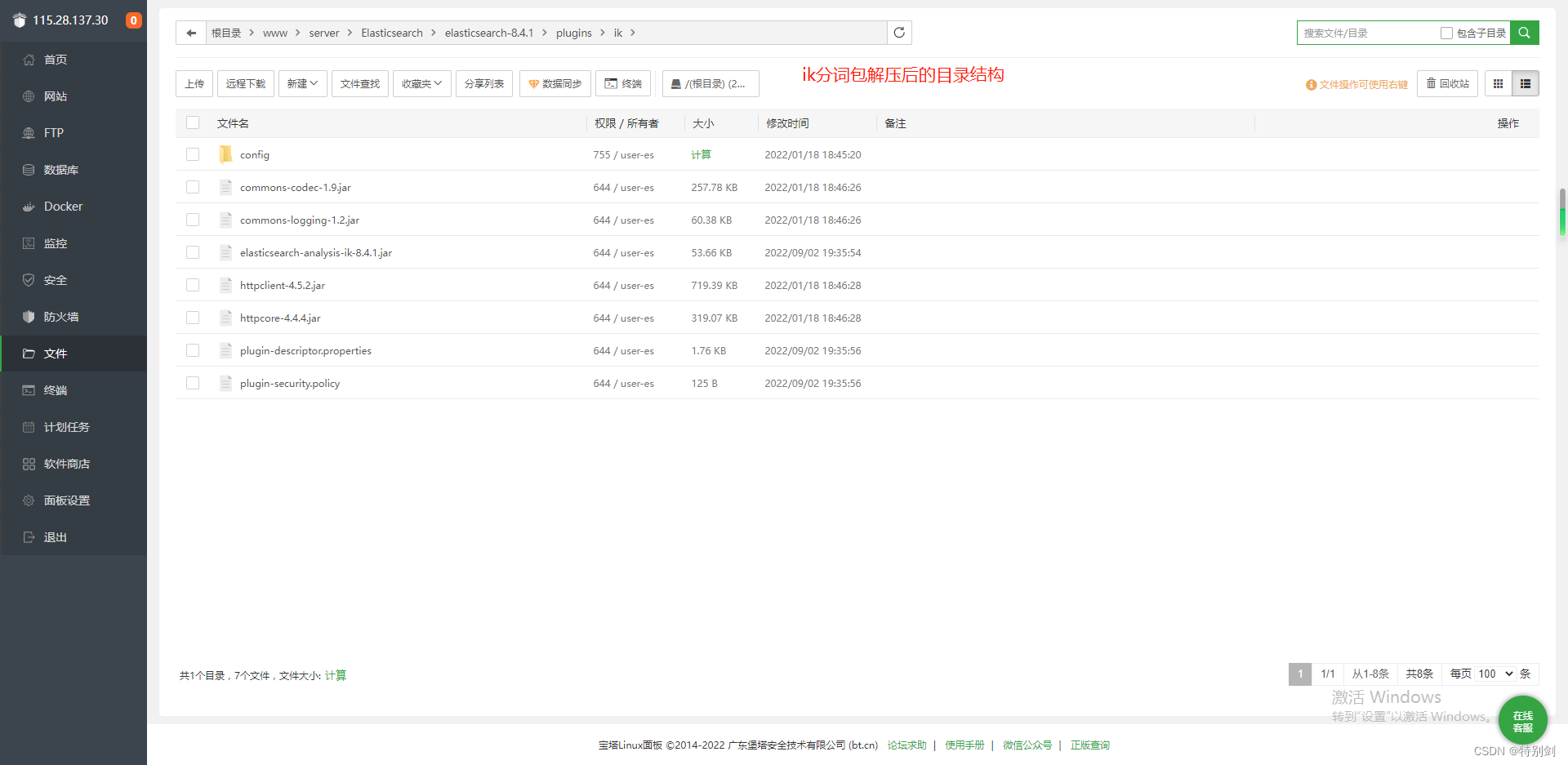Click file icon of httpclient-4.5.2.jar

(225, 285)
